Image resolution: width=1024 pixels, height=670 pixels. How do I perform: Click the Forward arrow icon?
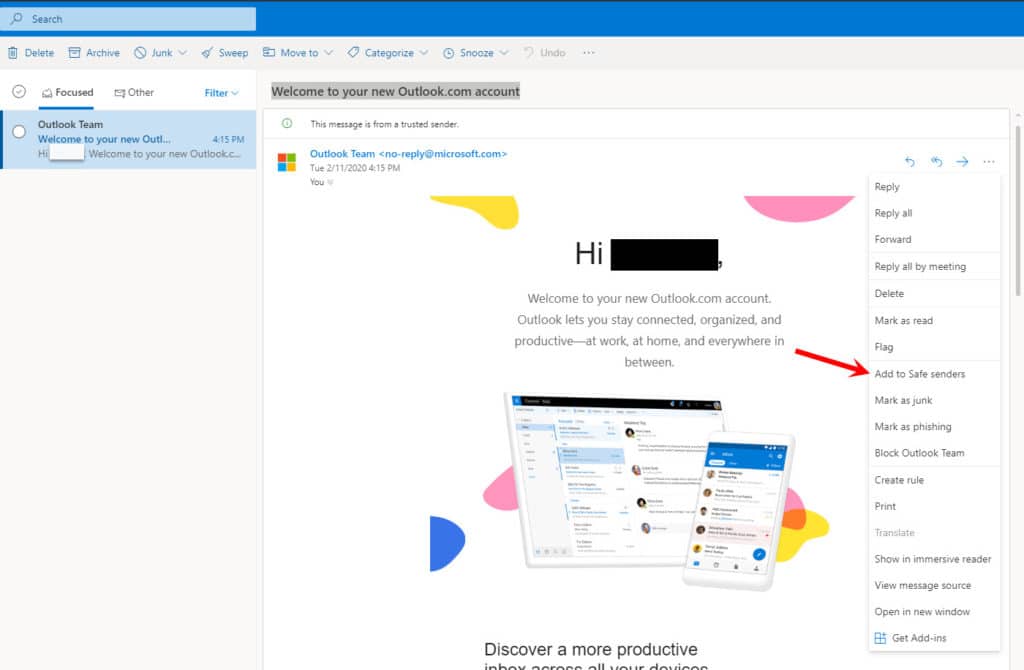(x=962, y=161)
